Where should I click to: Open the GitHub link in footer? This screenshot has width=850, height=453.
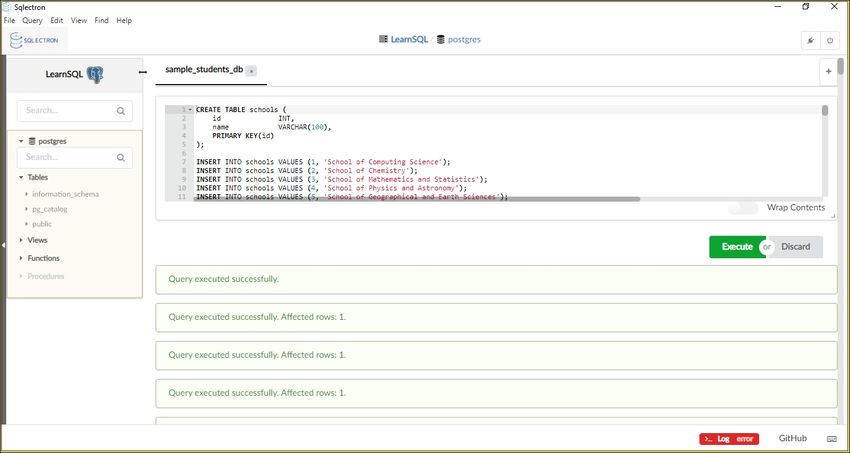click(x=793, y=438)
